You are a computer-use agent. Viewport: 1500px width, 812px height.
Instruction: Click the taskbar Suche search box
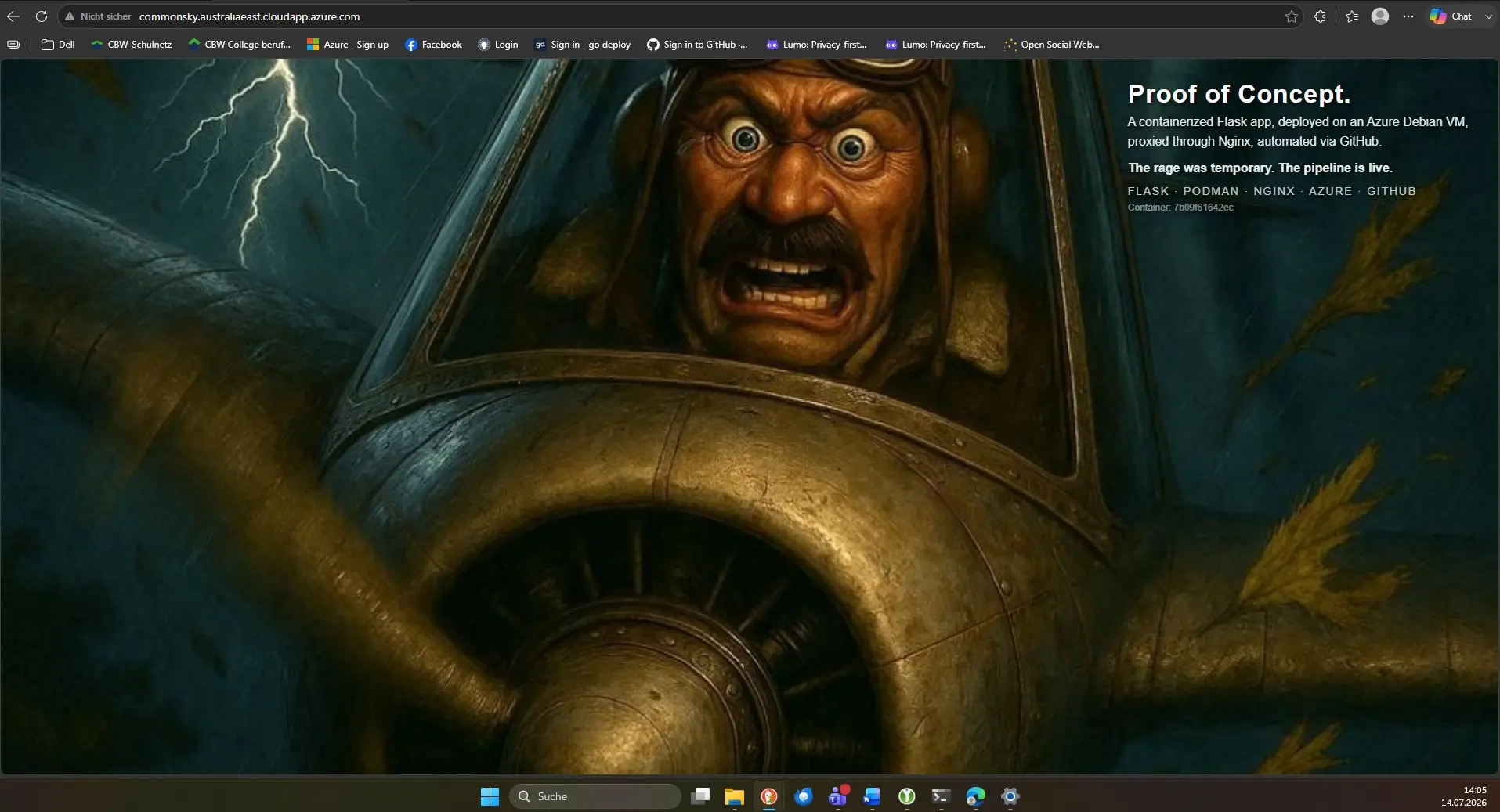click(x=595, y=796)
